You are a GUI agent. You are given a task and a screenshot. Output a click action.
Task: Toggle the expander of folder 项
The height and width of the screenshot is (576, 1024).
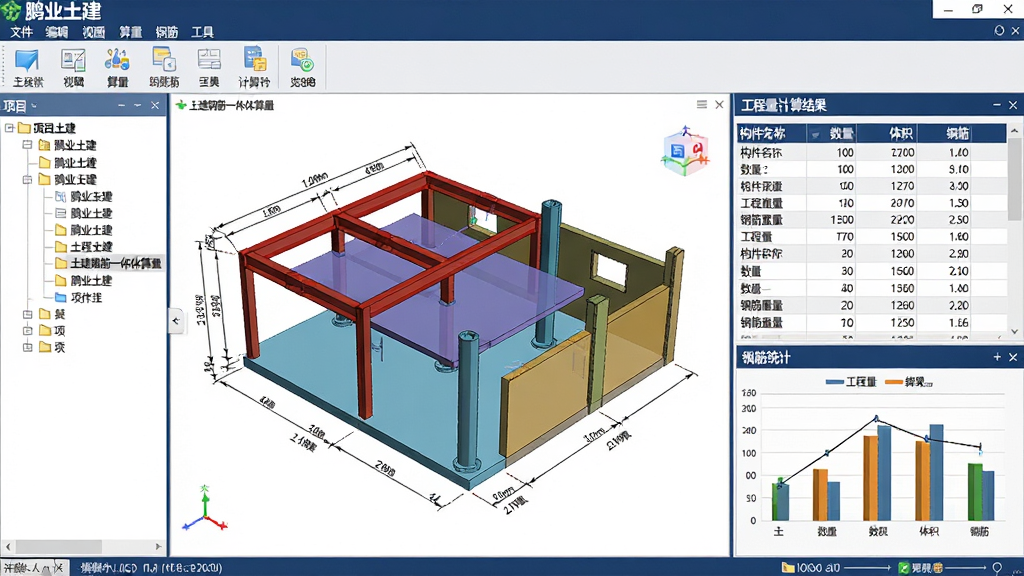[x=27, y=330]
